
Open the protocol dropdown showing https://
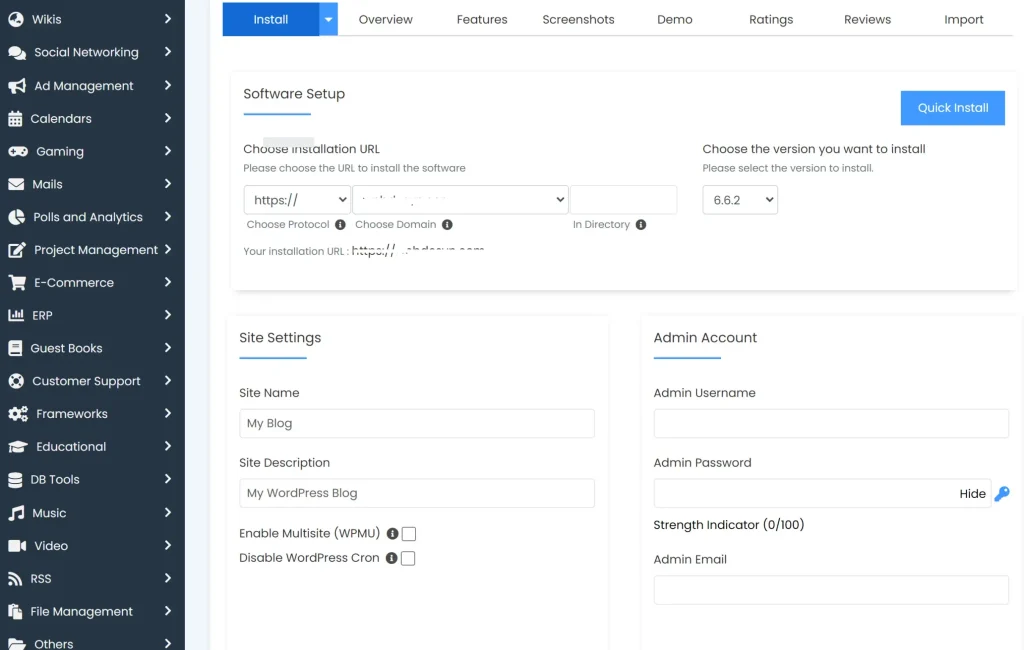pos(296,199)
